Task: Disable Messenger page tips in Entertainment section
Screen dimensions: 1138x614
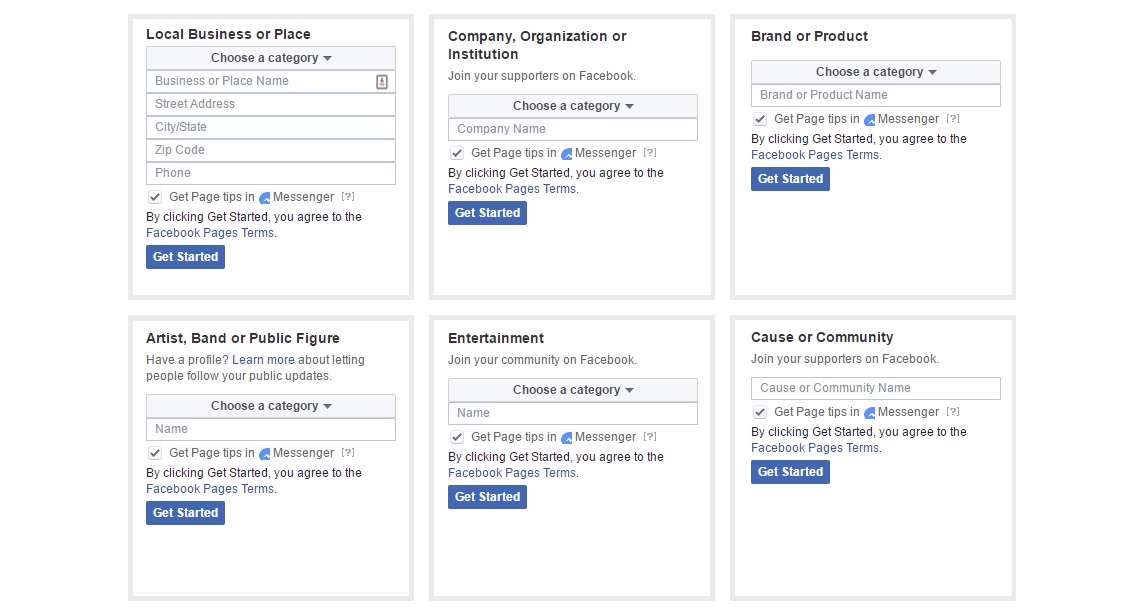Action: (457, 437)
